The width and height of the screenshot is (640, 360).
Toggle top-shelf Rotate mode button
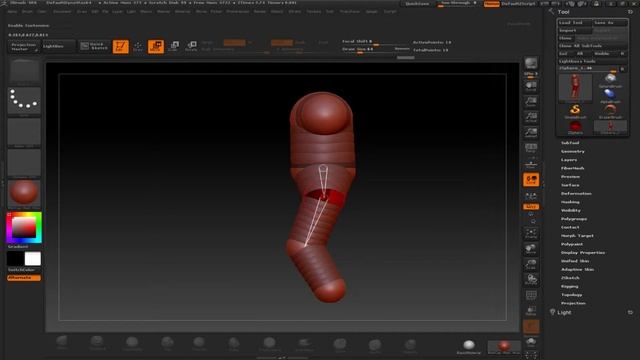coord(191,46)
